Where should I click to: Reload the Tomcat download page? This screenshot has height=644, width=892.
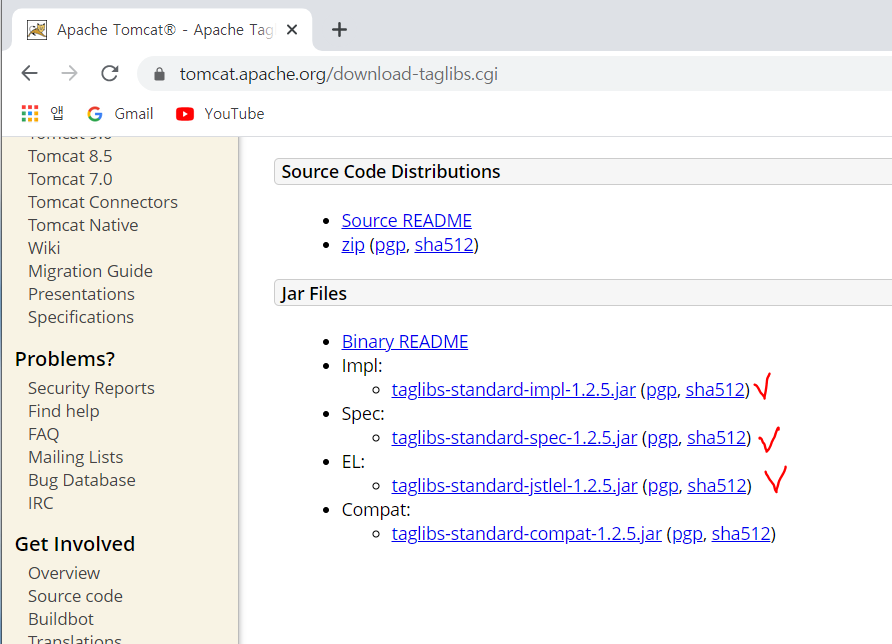click(x=109, y=73)
